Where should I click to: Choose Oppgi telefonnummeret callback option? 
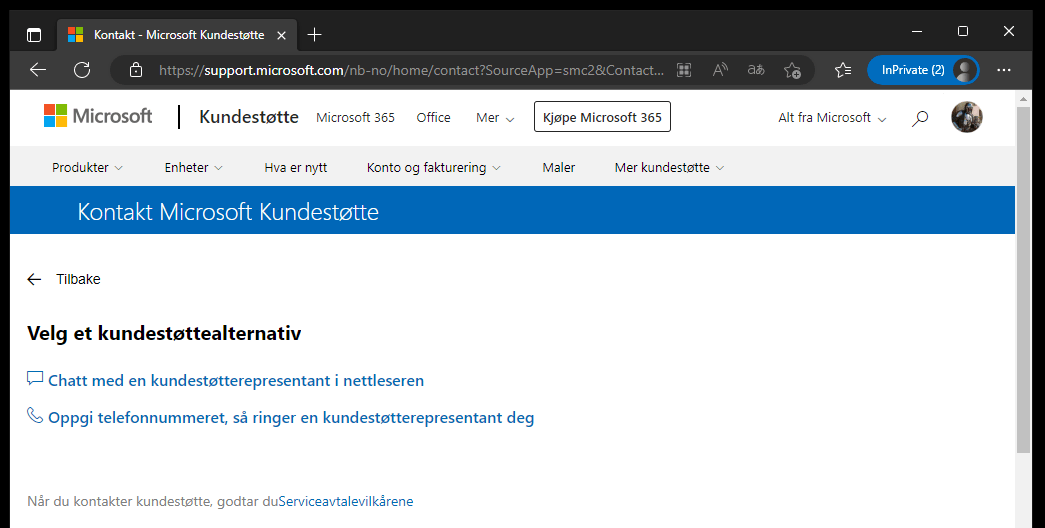pyautogui.click(x=291, y=418)
